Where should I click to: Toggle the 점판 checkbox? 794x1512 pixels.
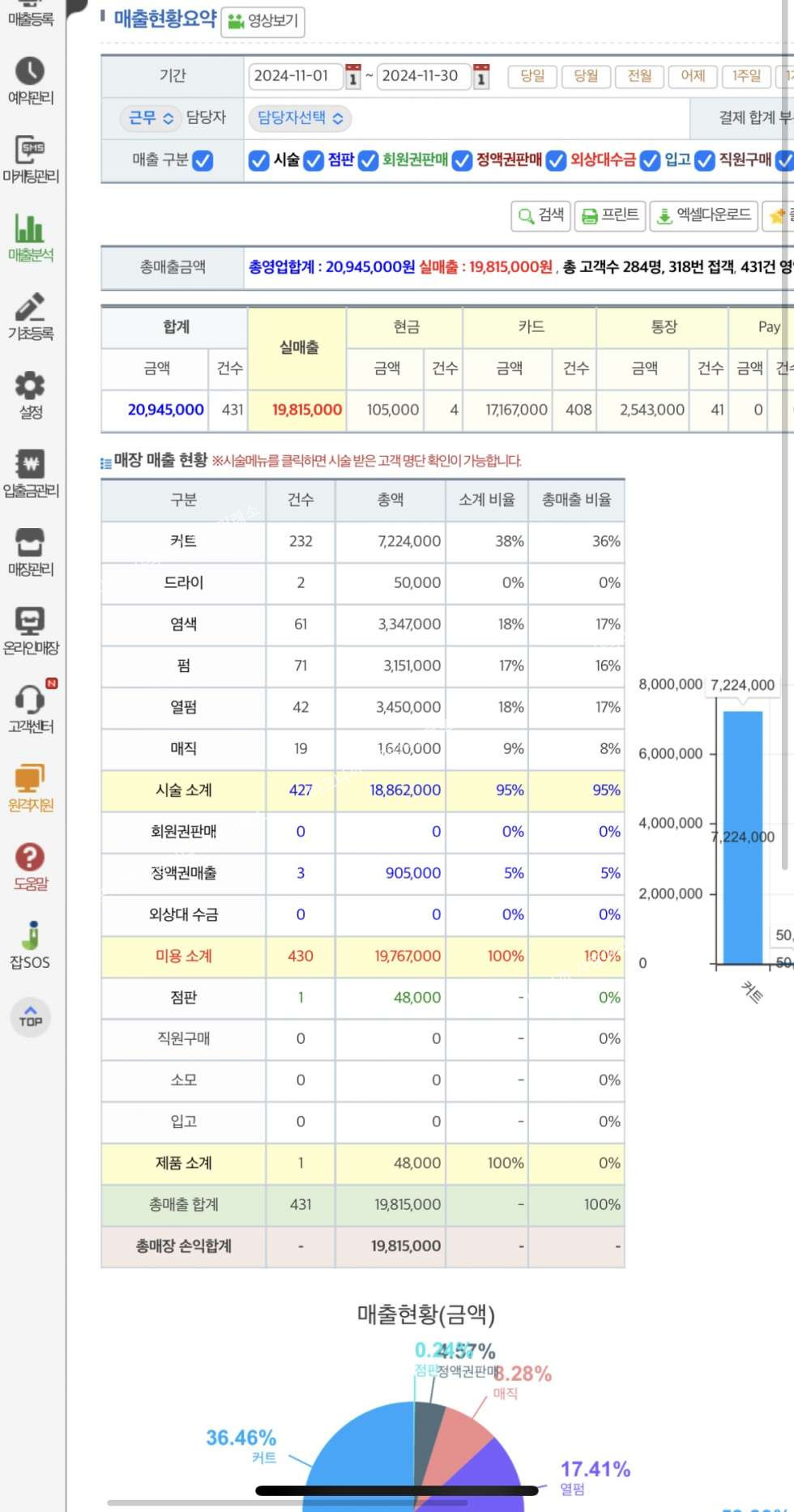point(314,160)
